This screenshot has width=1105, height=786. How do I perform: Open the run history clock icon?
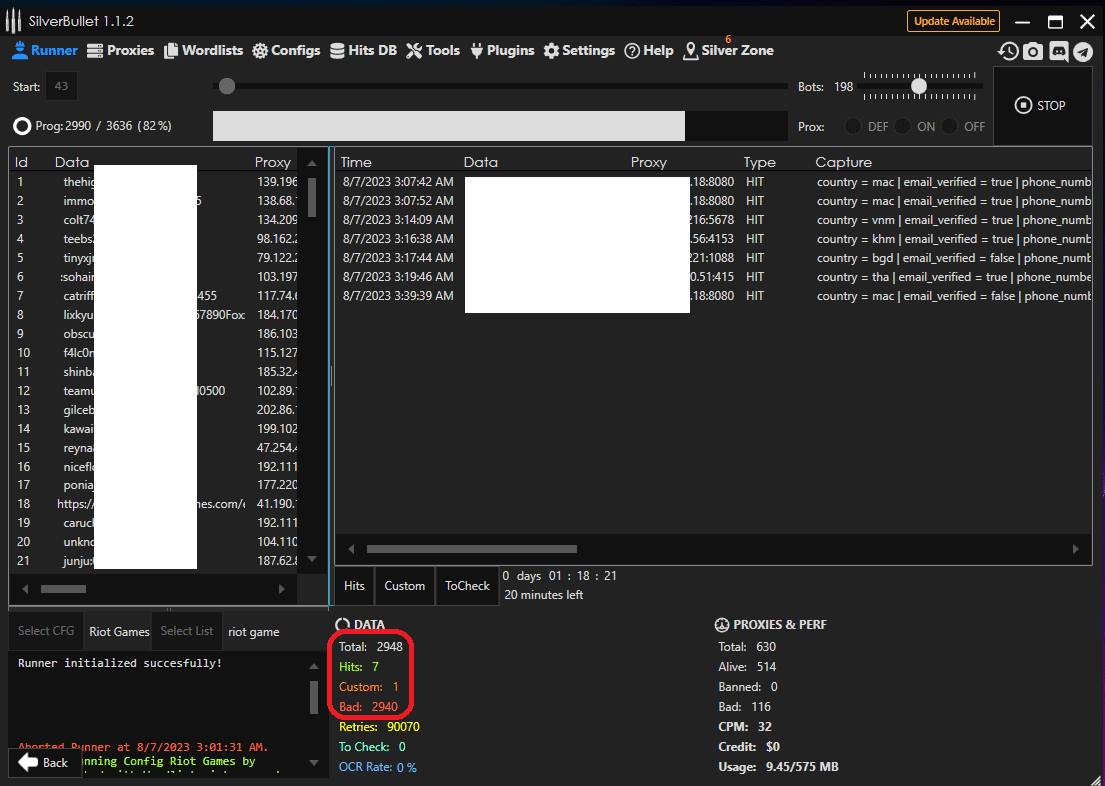[x=1008, y=51]
